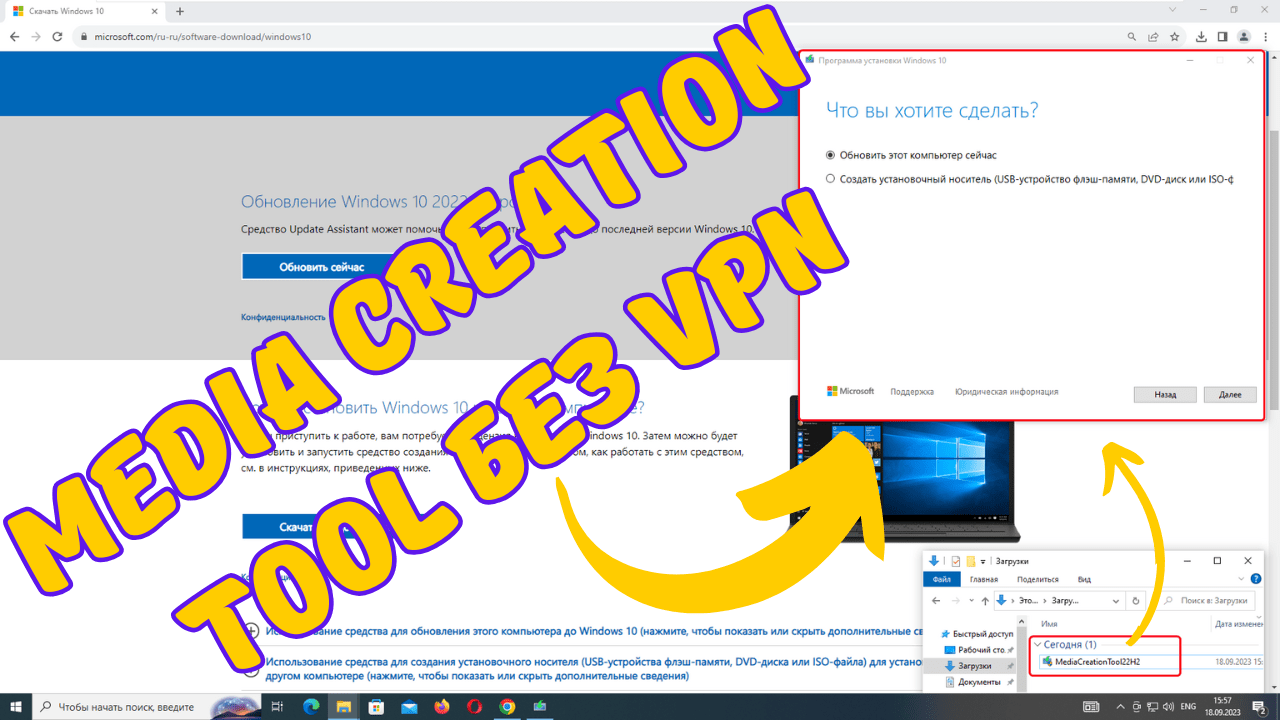
Task: Bookmark this page with the star
Action: pos(1175,36)
